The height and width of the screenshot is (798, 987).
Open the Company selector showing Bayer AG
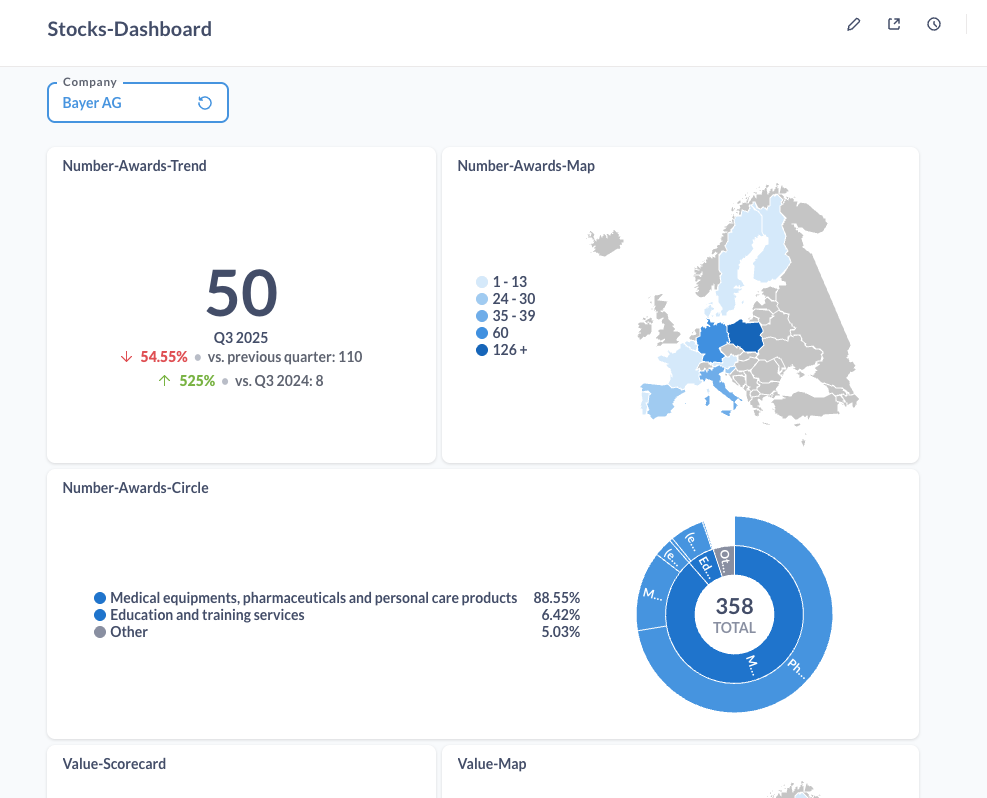pyautogui.click(x=120, y=102)
